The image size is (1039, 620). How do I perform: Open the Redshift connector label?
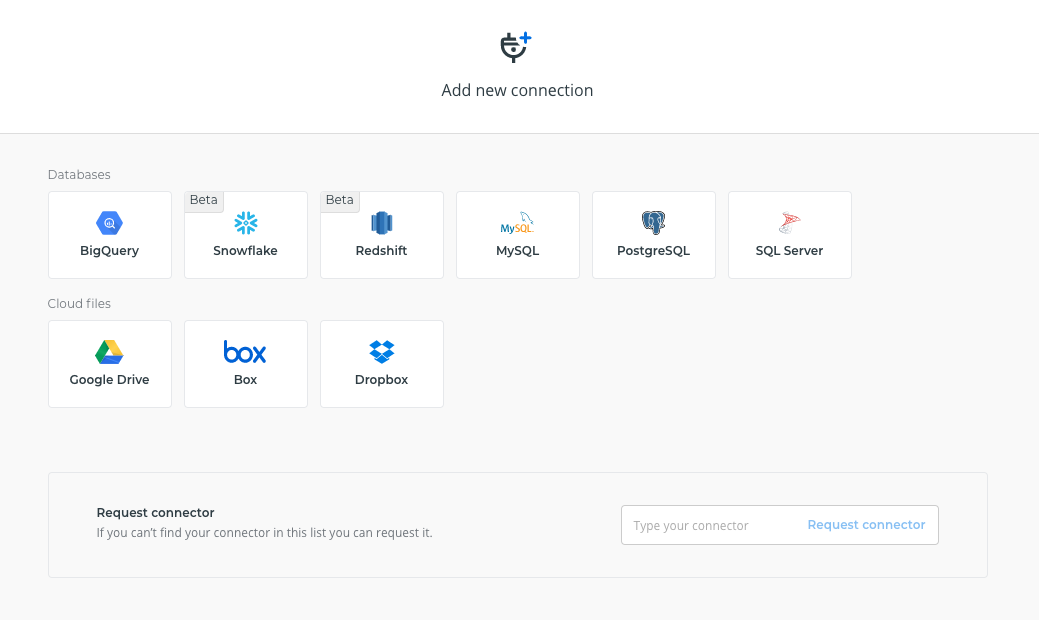pyautogui.click(x=382, y=251)
